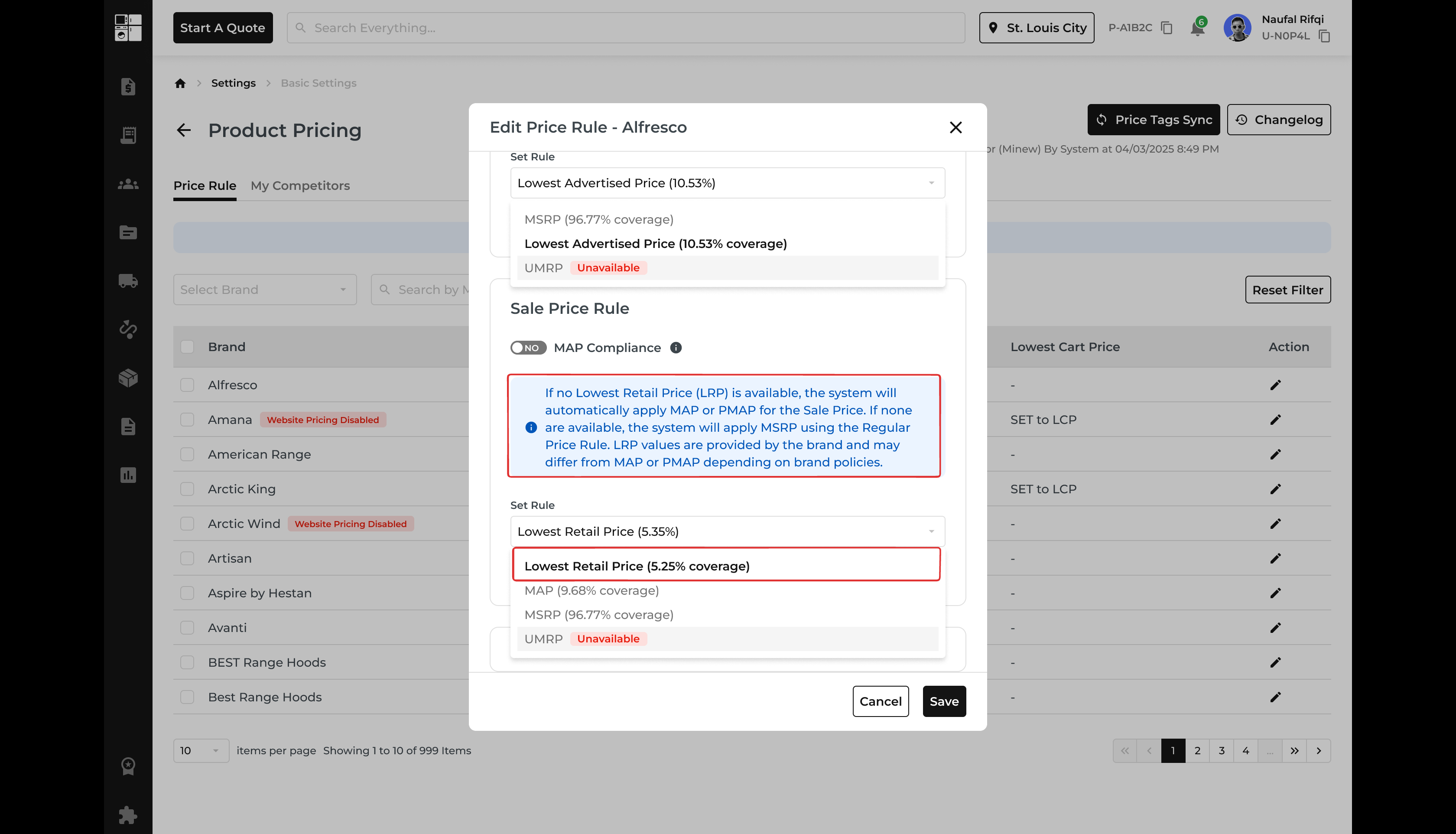Edit the Arctic King row pencil icon

pos(1275,489)
